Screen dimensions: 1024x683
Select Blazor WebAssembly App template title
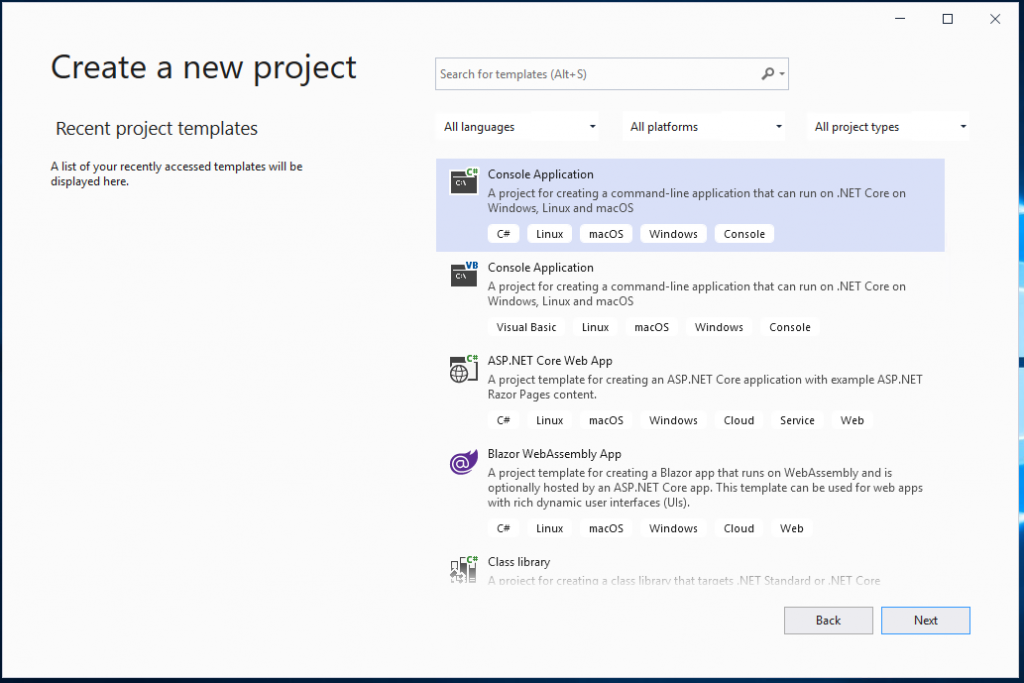(554, 454)
